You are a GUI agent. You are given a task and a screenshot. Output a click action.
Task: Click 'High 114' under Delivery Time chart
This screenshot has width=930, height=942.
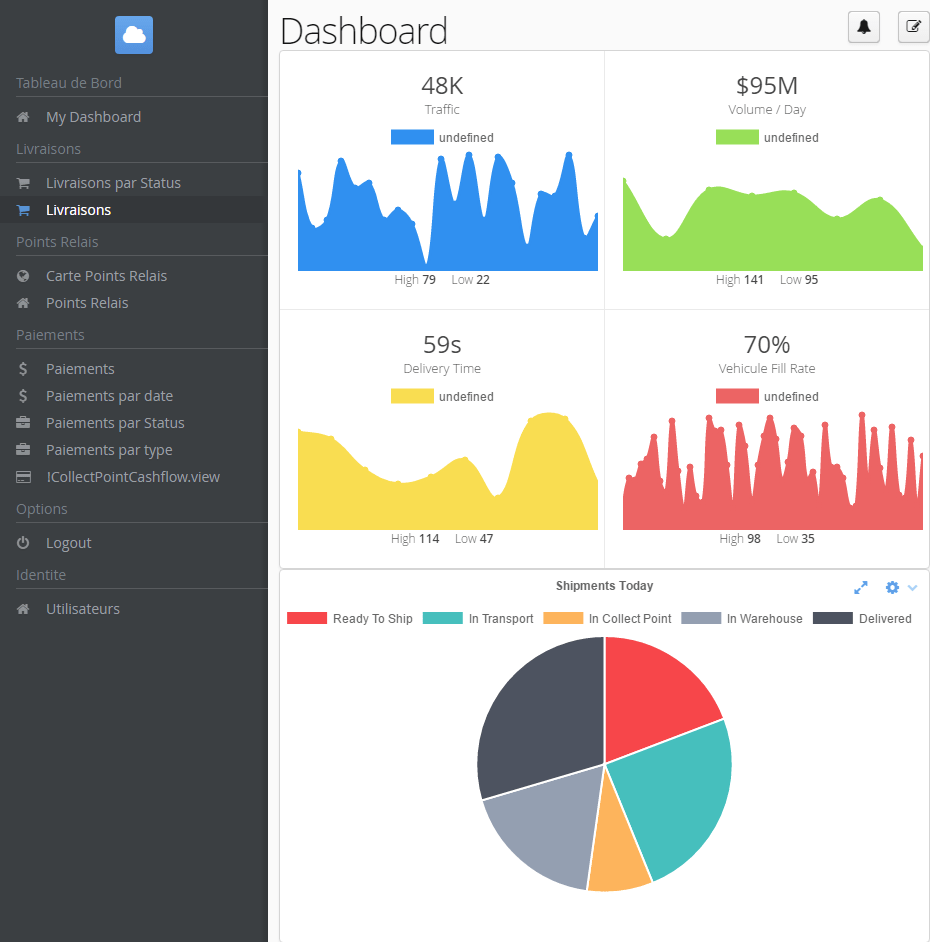coord(415,539)
